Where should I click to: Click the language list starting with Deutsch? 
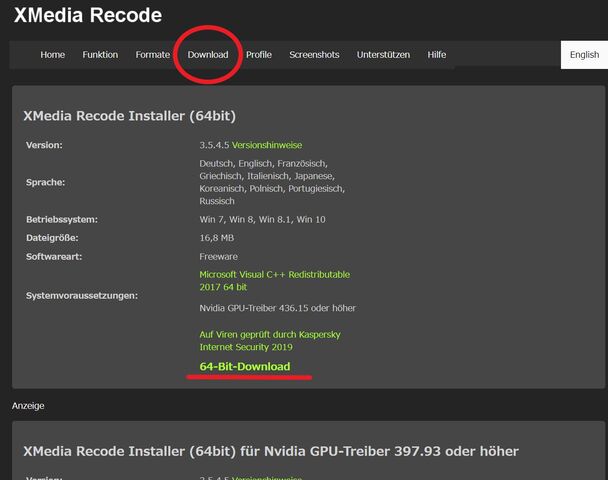[272, 182]
